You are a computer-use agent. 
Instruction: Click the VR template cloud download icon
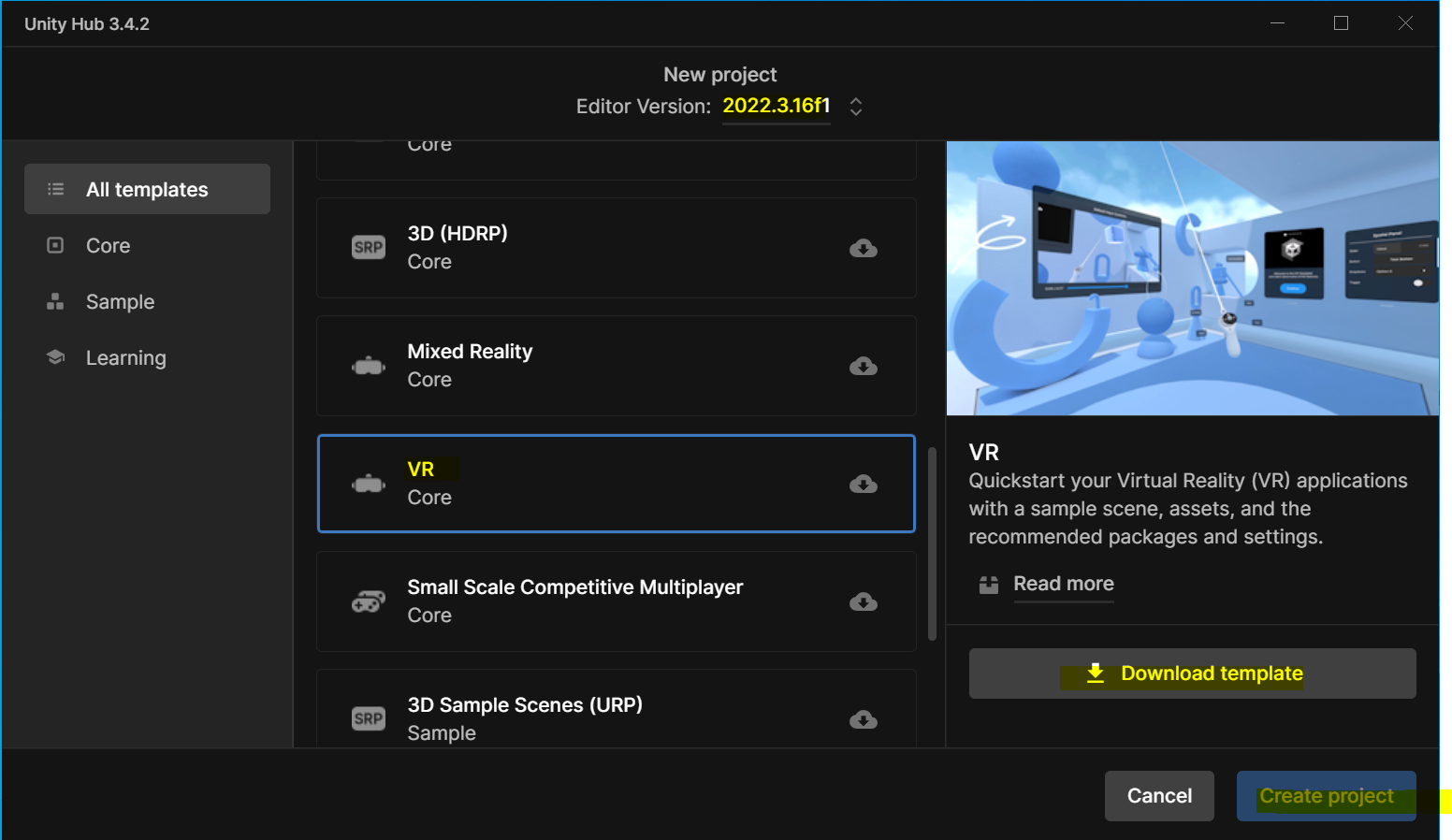coord(864,484)
